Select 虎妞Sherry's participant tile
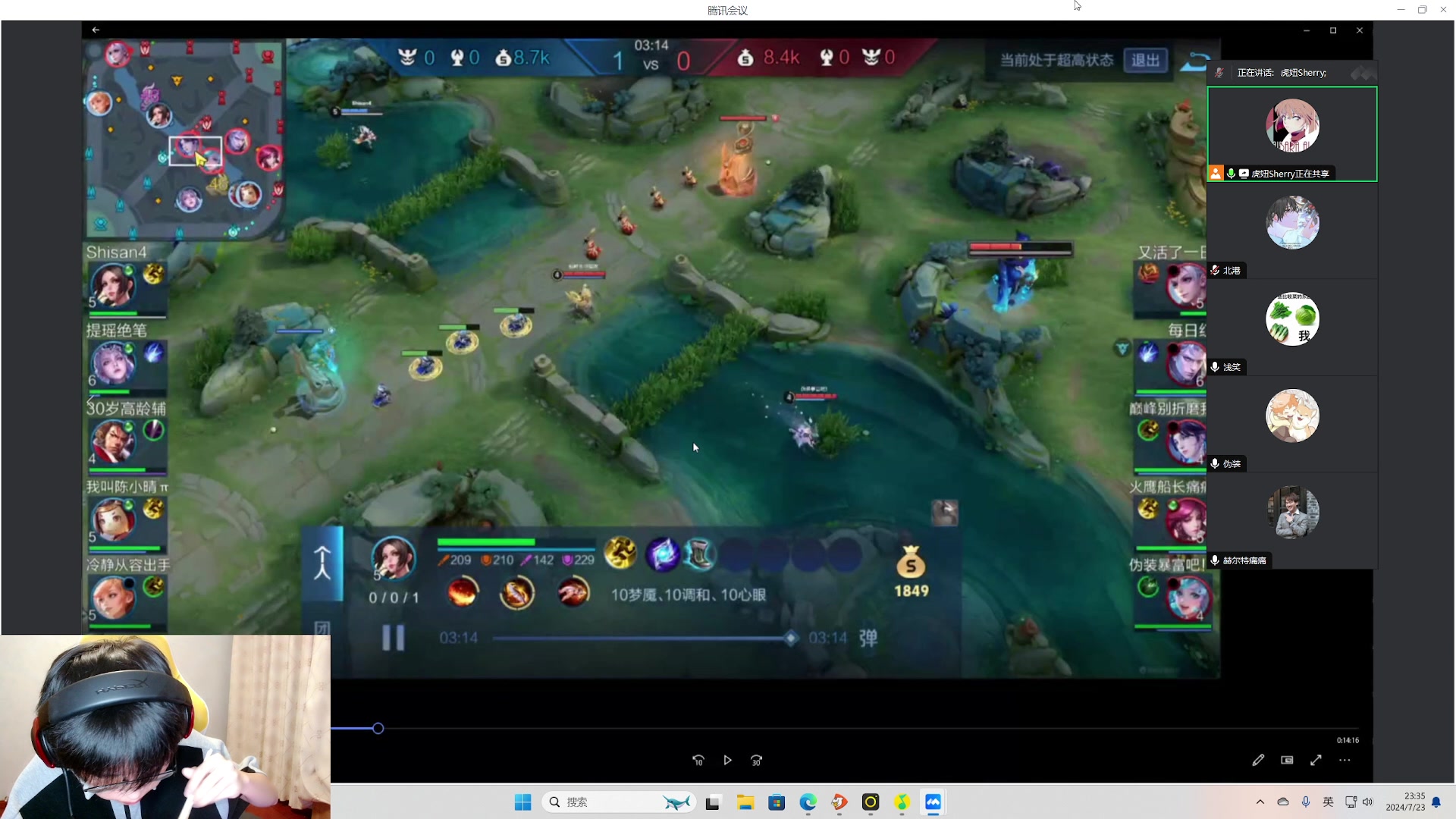Viewport: 1456px width, 819px height. 1292,134
